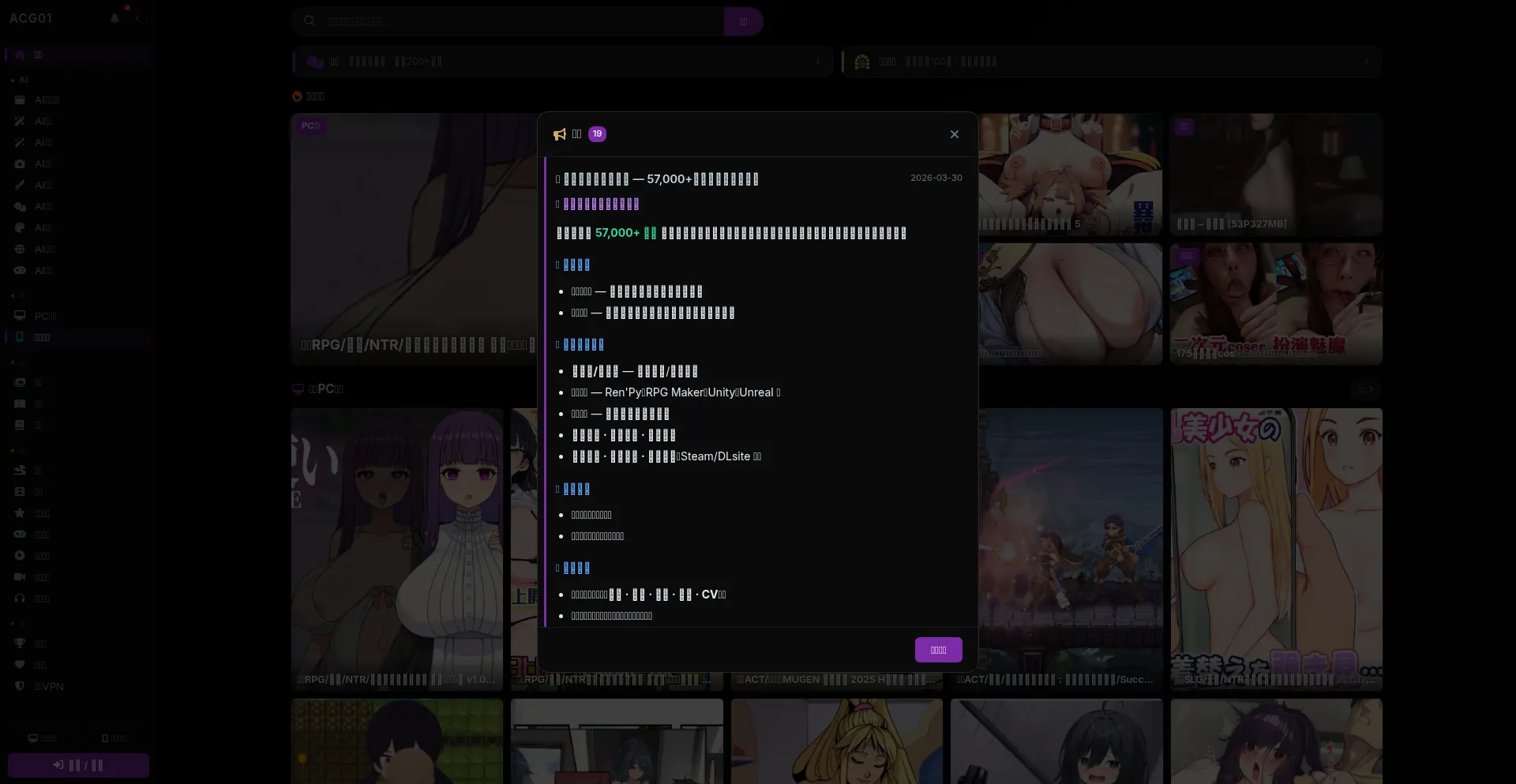
Task: Click the purple 19 badge in the announcement header
Action: click(x=597, y=134)
